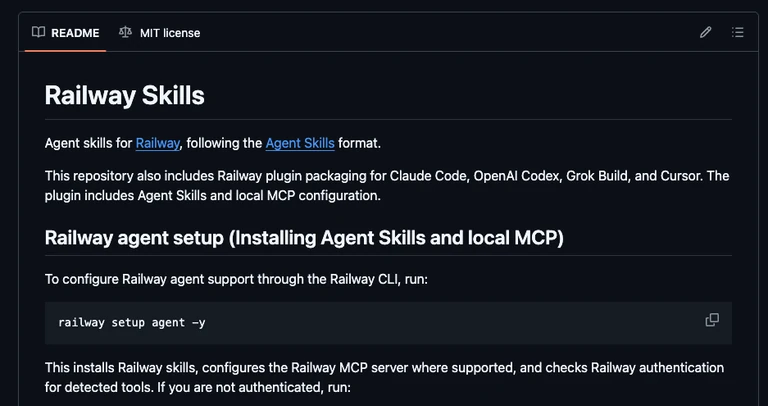Copy the railway setup agent command
The image size is (768, 406).
(x=712, y=320)
